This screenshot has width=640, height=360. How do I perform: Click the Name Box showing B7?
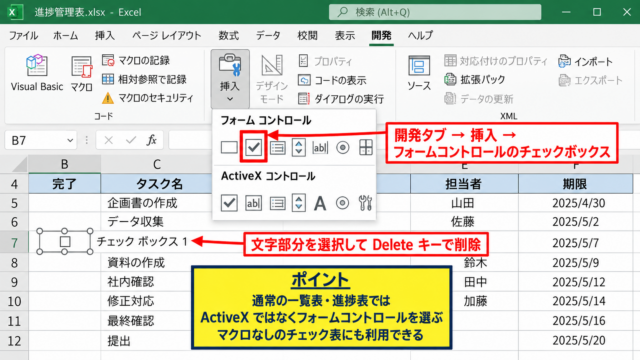tap(35, 140)
